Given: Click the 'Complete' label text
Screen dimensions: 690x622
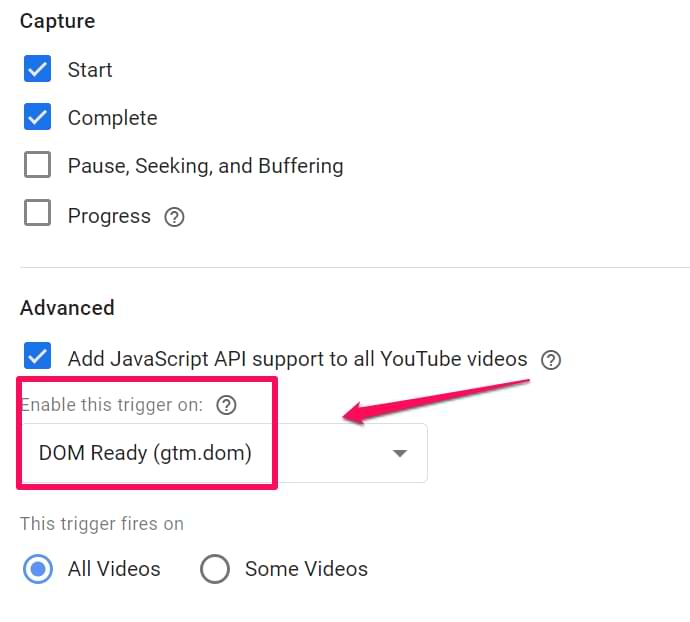Looking at the screenshot, I should click(113, 118).
